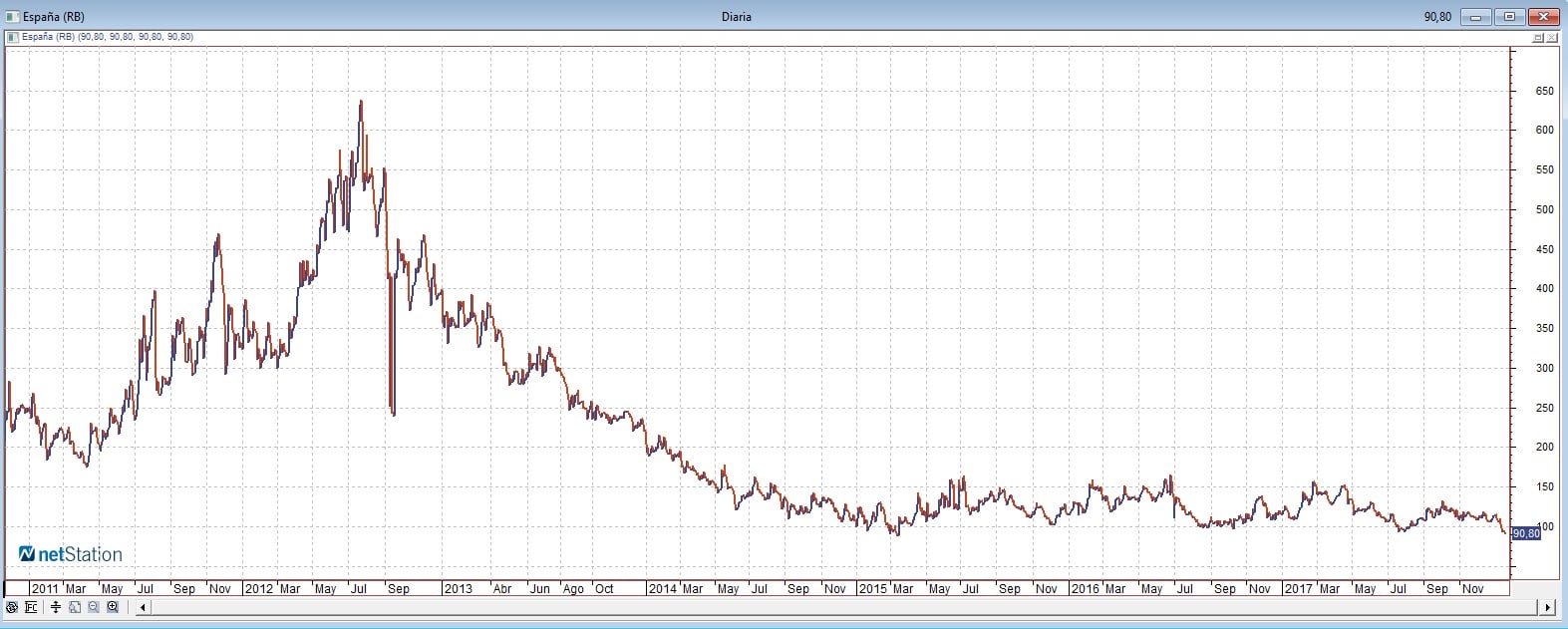Zoom out using the minus magnifier icon

tap(94, 606)
